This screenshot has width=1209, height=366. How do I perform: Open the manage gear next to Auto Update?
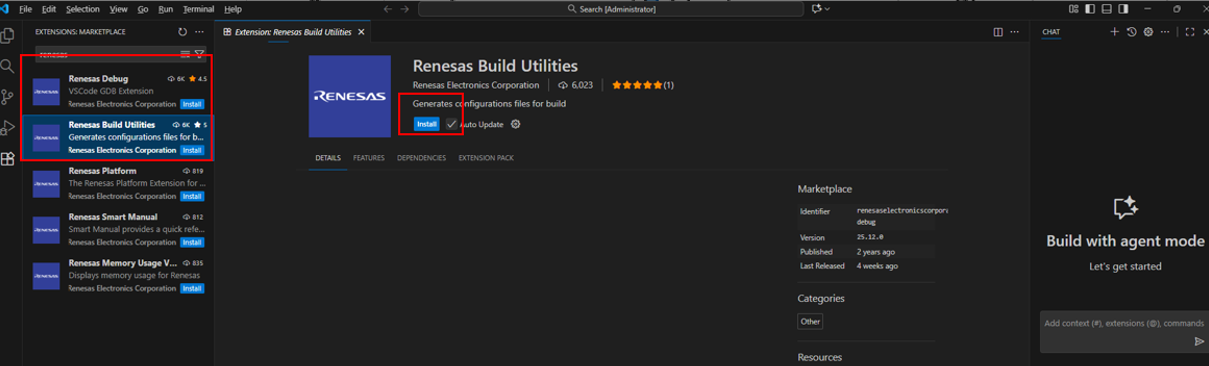pyautogui.click(x=516, y=124)
